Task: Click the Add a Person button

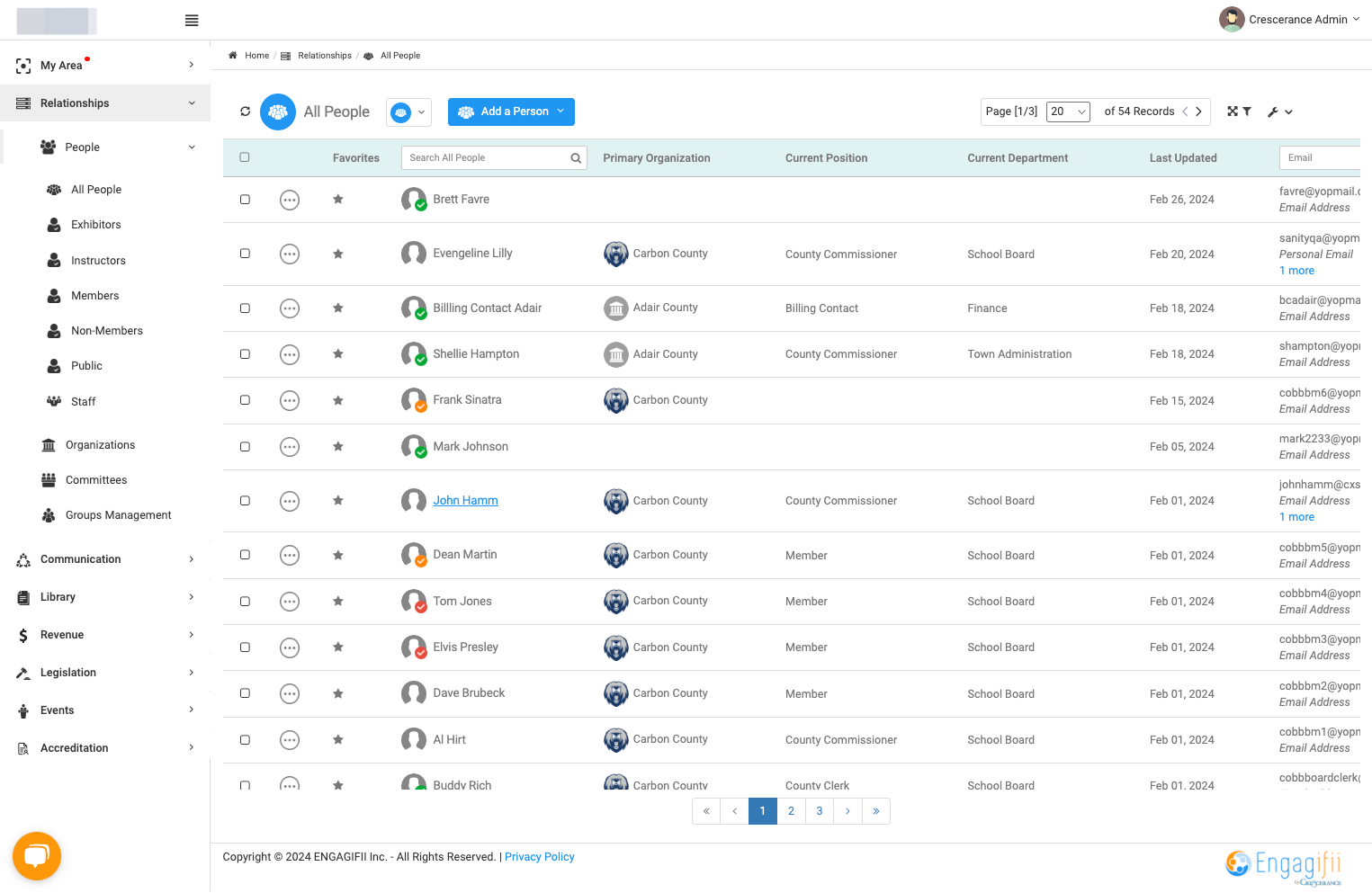Action: click(511, 112)
